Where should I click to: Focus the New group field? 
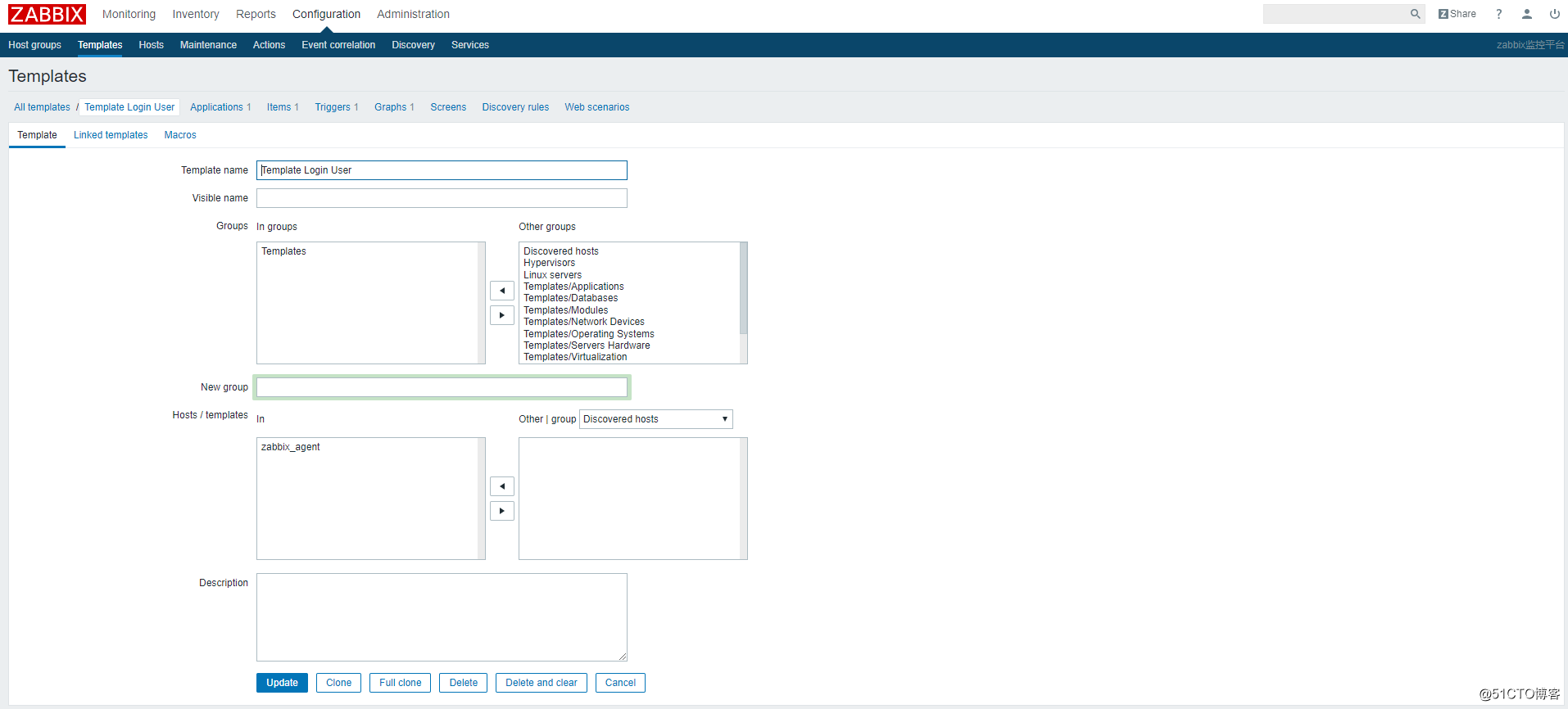[x=442, y=387]
